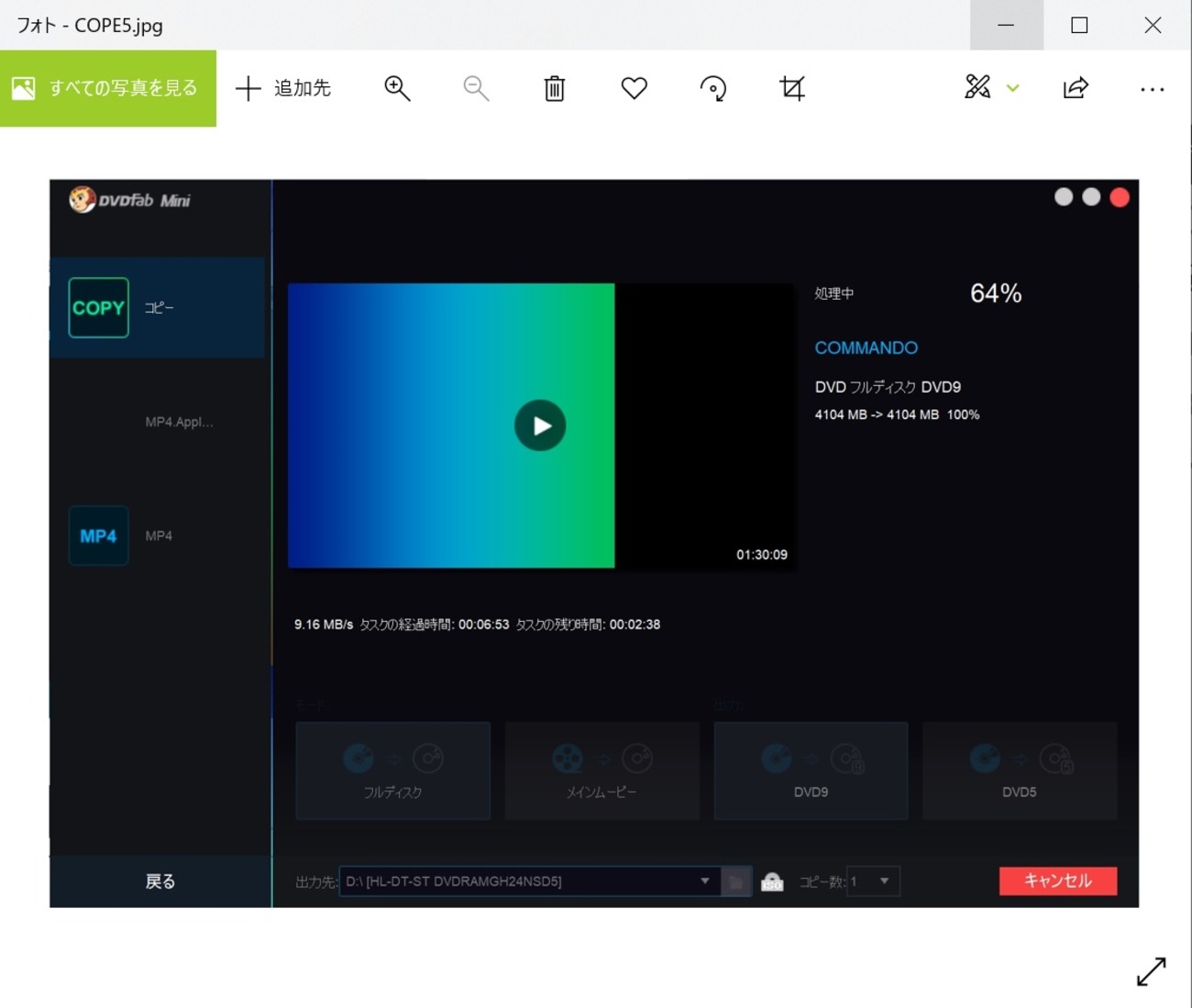Open the crop tool icon
Viewport: 1192px width, 1008px height.
coord(792,88)
